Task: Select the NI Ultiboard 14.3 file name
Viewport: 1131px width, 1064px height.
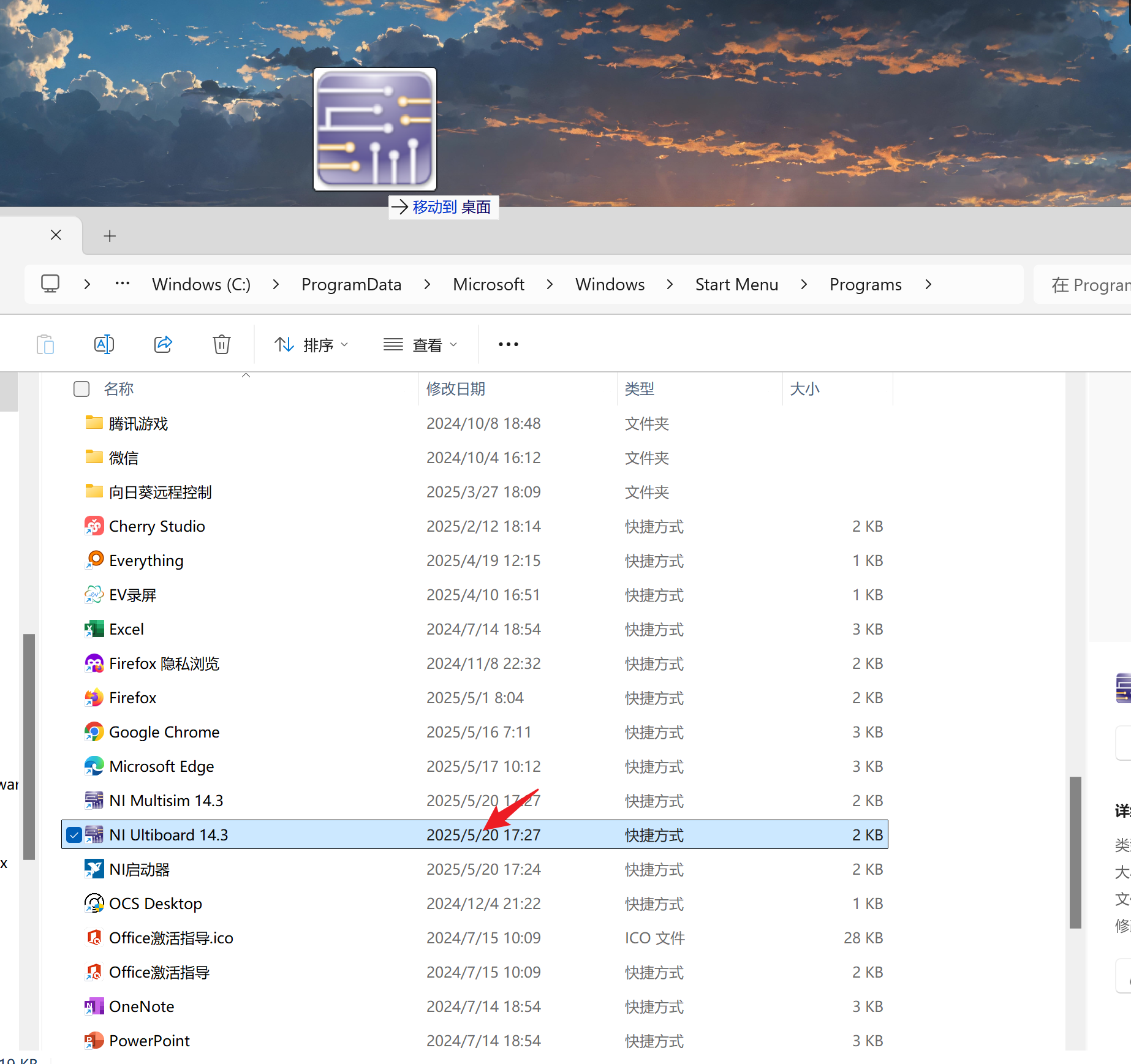Action: (168, 835)
